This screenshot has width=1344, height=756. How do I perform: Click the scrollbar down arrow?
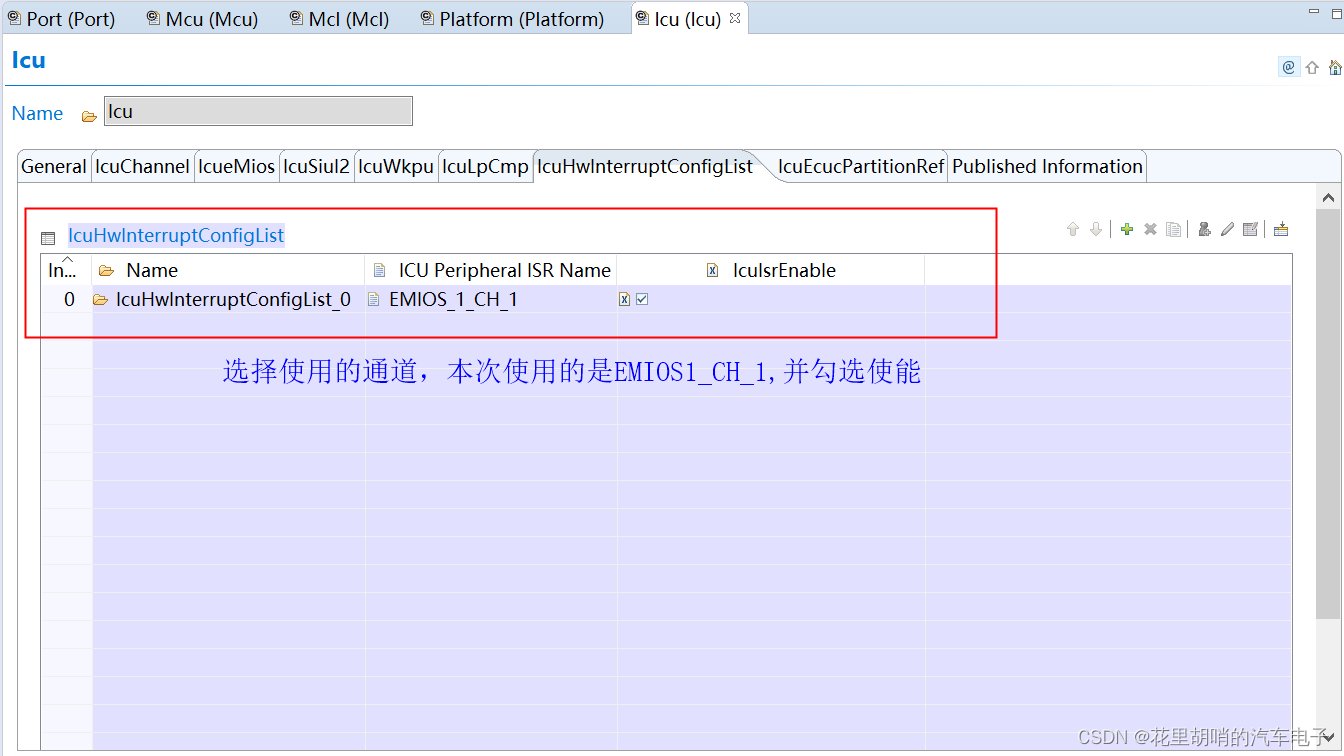pos(1328,738)
